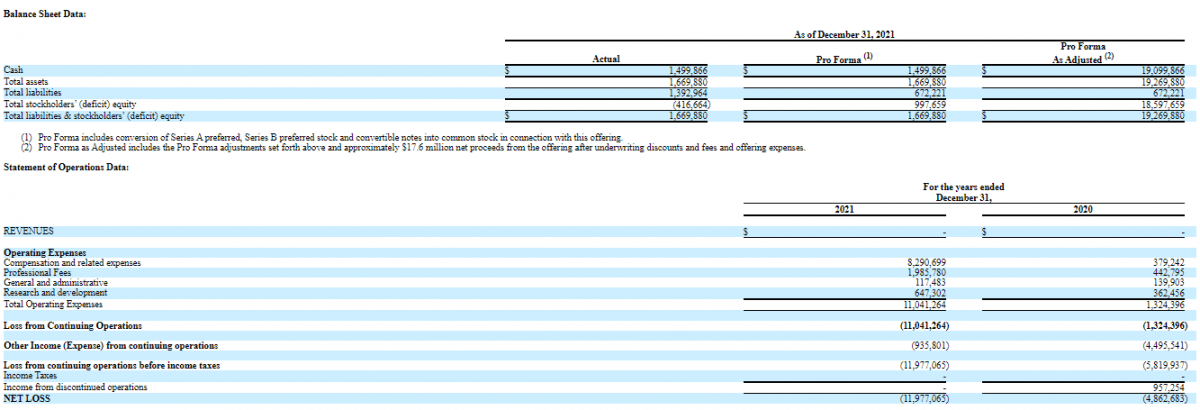
Task: Click footnote 1 about Series A preferred conversion
Action: pos(321,137)
